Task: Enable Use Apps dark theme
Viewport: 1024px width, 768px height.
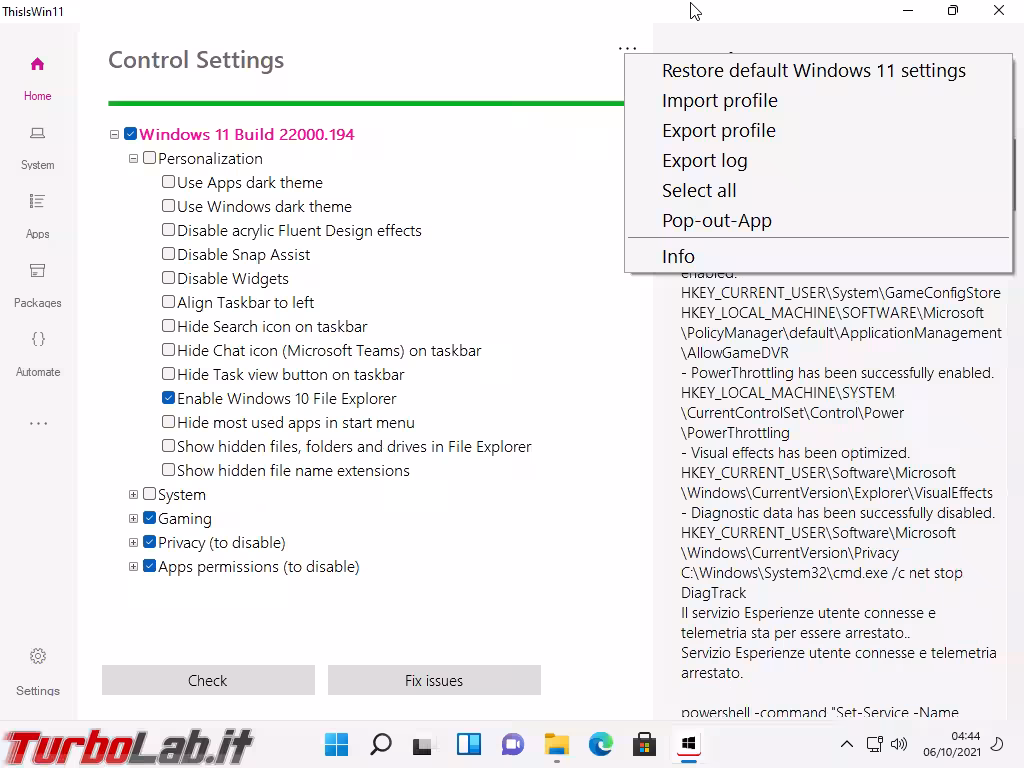Action: coord(168,182)
